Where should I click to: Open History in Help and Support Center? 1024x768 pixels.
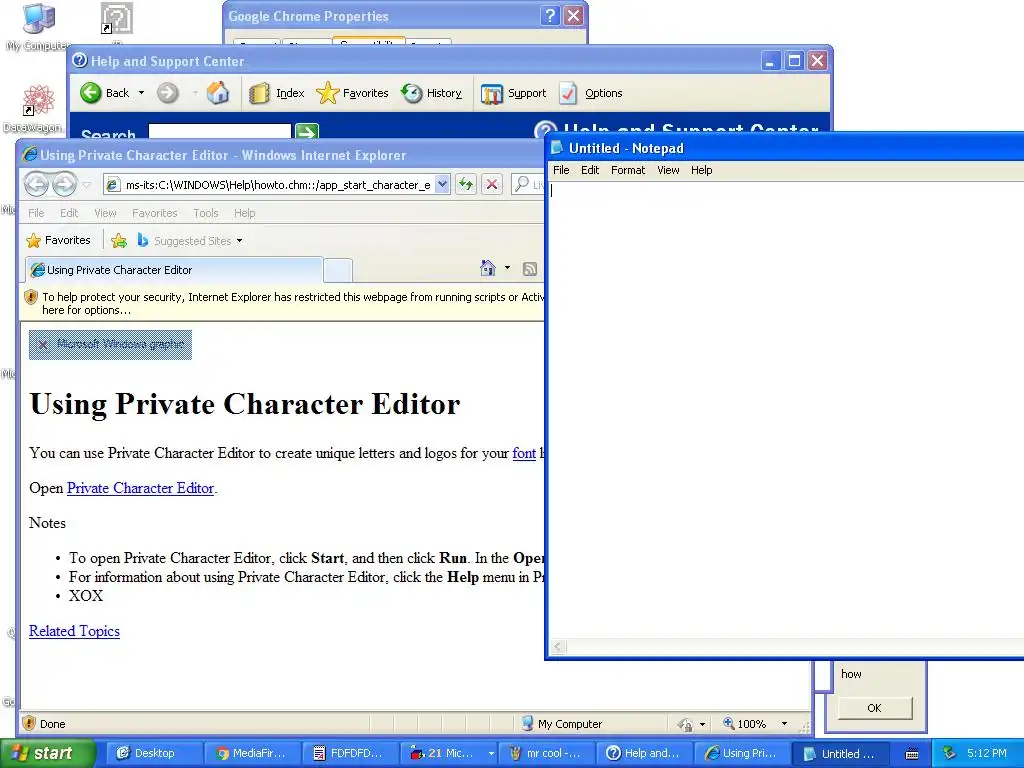tap(432, 93)
